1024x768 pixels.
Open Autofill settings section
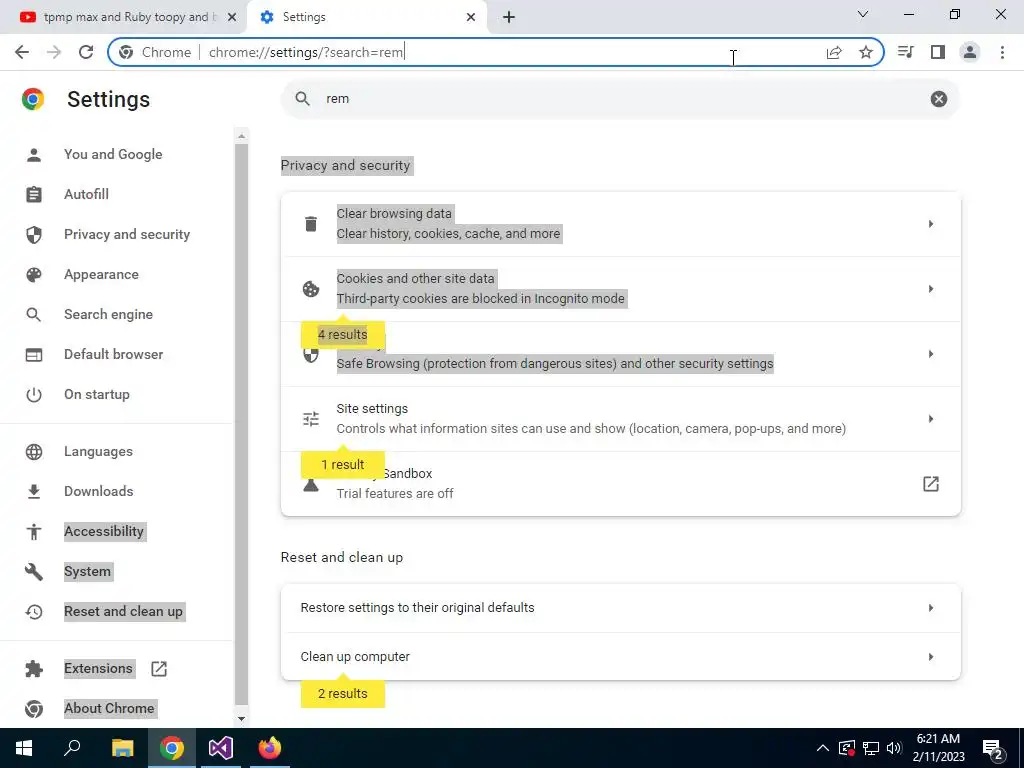[86, 195]
